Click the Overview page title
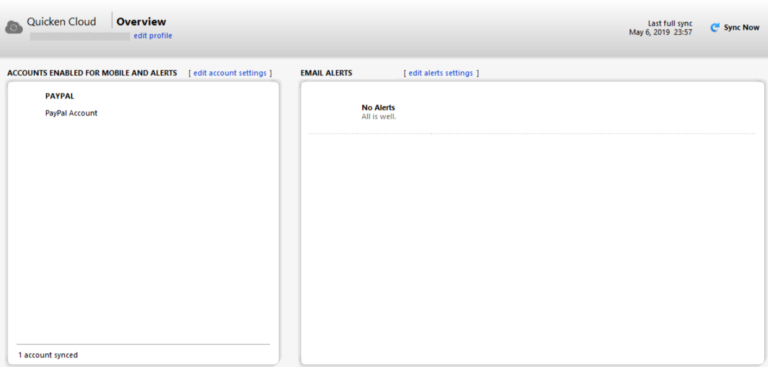 tap(141, 22)
